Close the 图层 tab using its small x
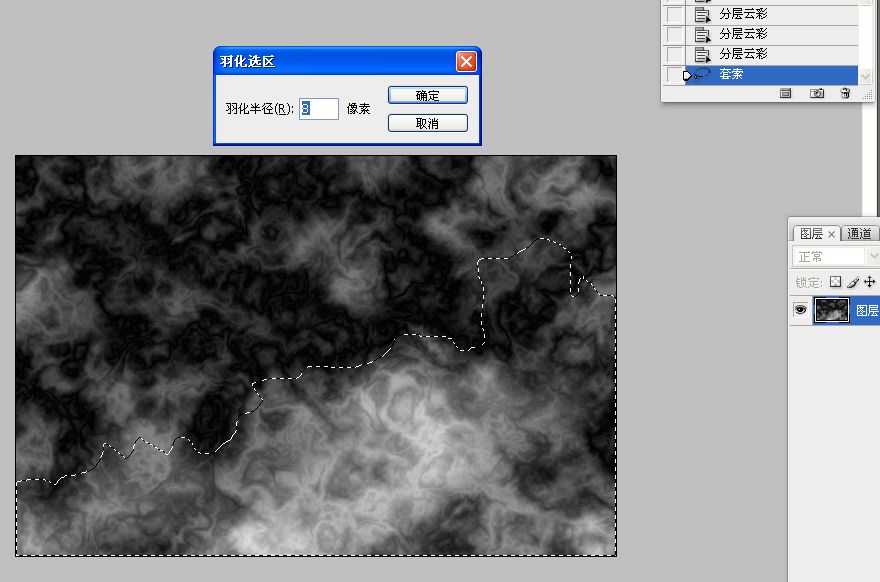The height and width of the screenshot is (582, 880). point(831,234)
